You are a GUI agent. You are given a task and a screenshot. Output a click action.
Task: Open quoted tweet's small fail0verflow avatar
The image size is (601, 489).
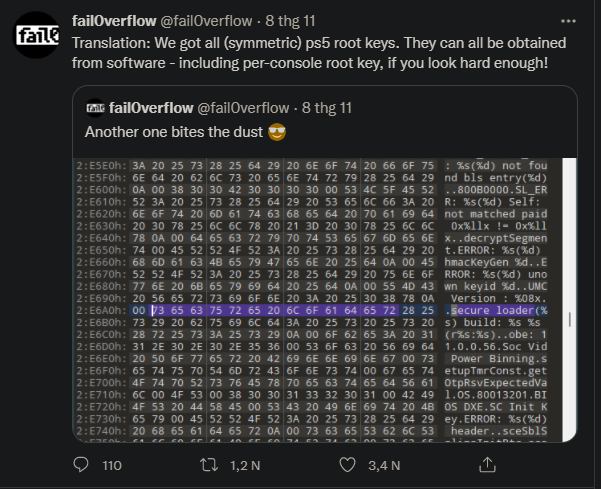(x=95, y=108)
